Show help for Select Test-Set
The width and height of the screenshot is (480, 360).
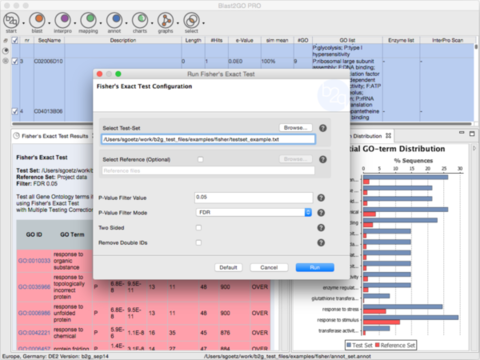coord(323,128)
